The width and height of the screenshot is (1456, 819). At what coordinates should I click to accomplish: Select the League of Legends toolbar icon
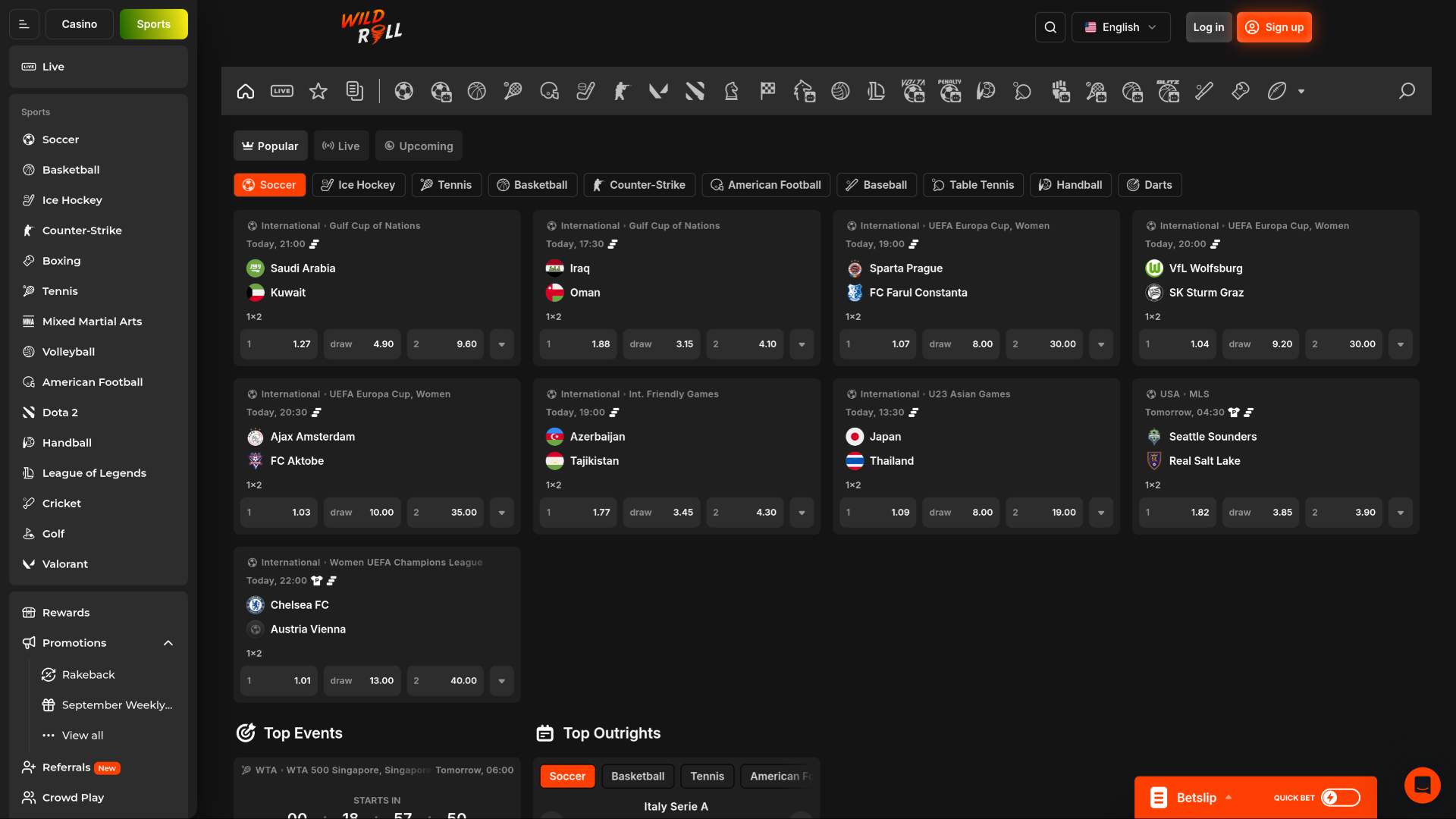click(877, 91)
